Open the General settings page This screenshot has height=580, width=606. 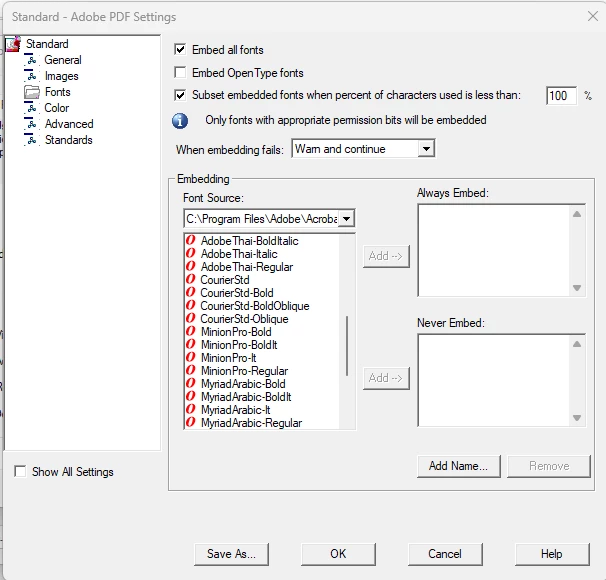click(63, 60)
